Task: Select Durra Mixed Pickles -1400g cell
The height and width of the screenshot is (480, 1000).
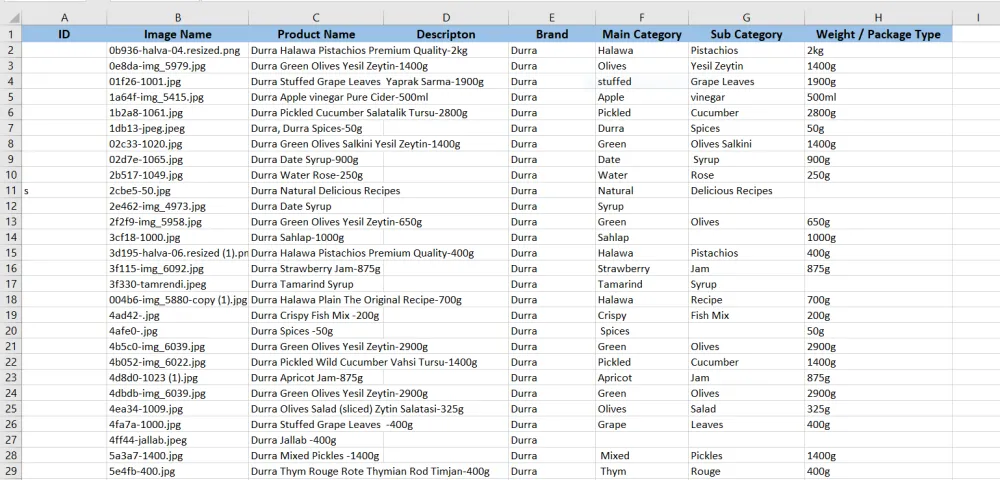Action: 316,456
